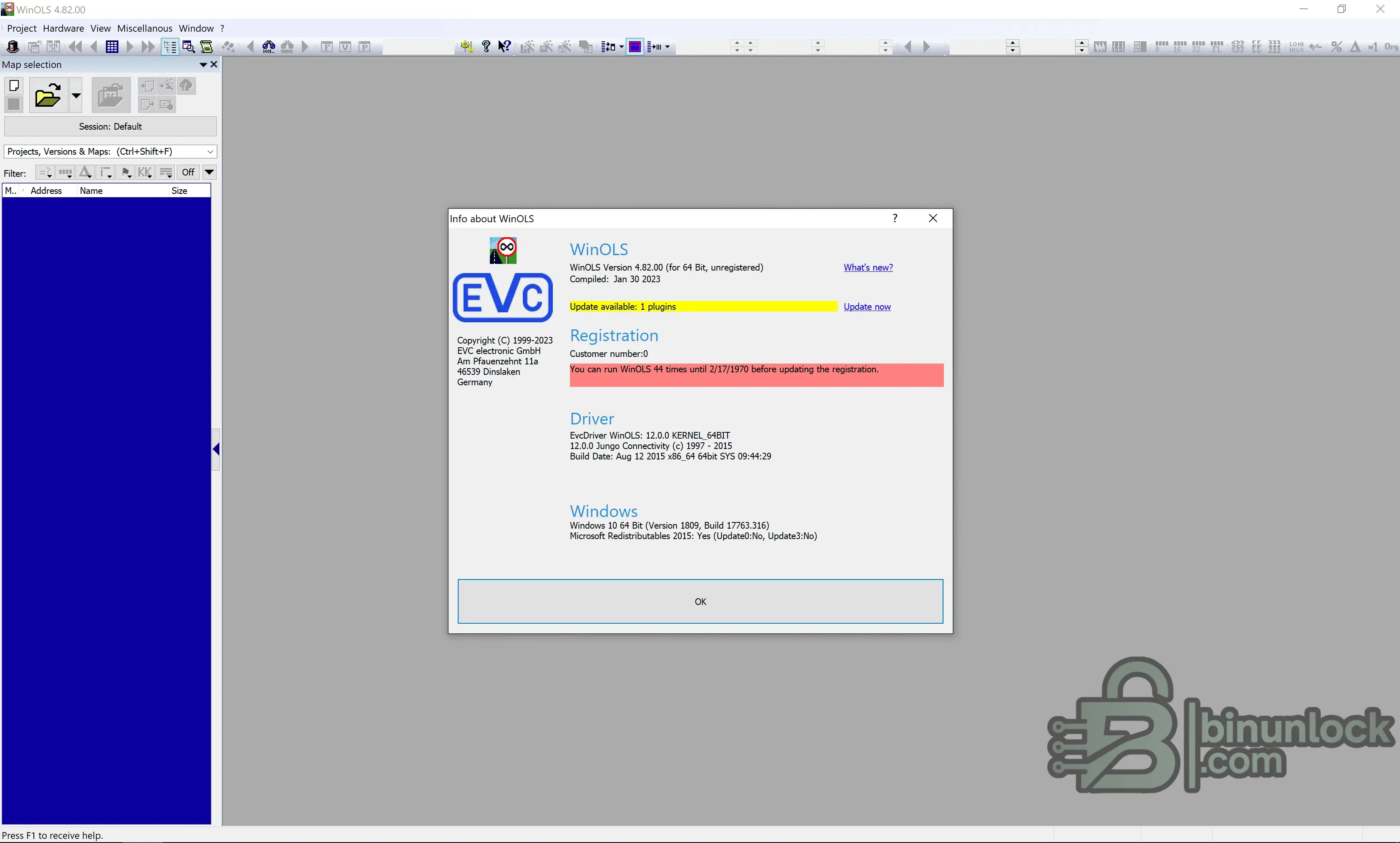Open the ? help menu
The width and height of the screenshot is (1400, 843).
[222, 28]
